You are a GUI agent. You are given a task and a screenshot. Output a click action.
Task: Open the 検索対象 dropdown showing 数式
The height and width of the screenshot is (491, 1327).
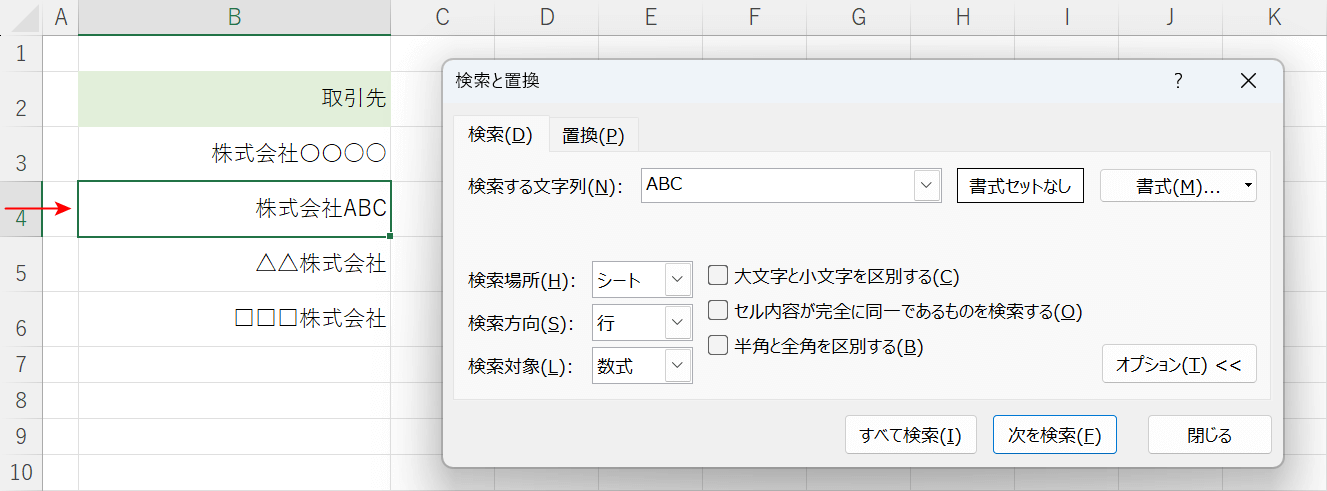(642, 366)
